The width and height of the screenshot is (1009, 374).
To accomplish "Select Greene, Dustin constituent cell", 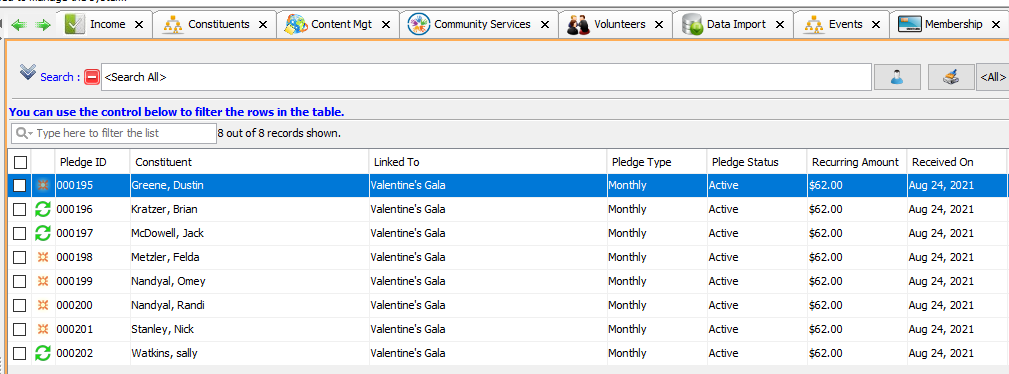I will click(250, 185).
